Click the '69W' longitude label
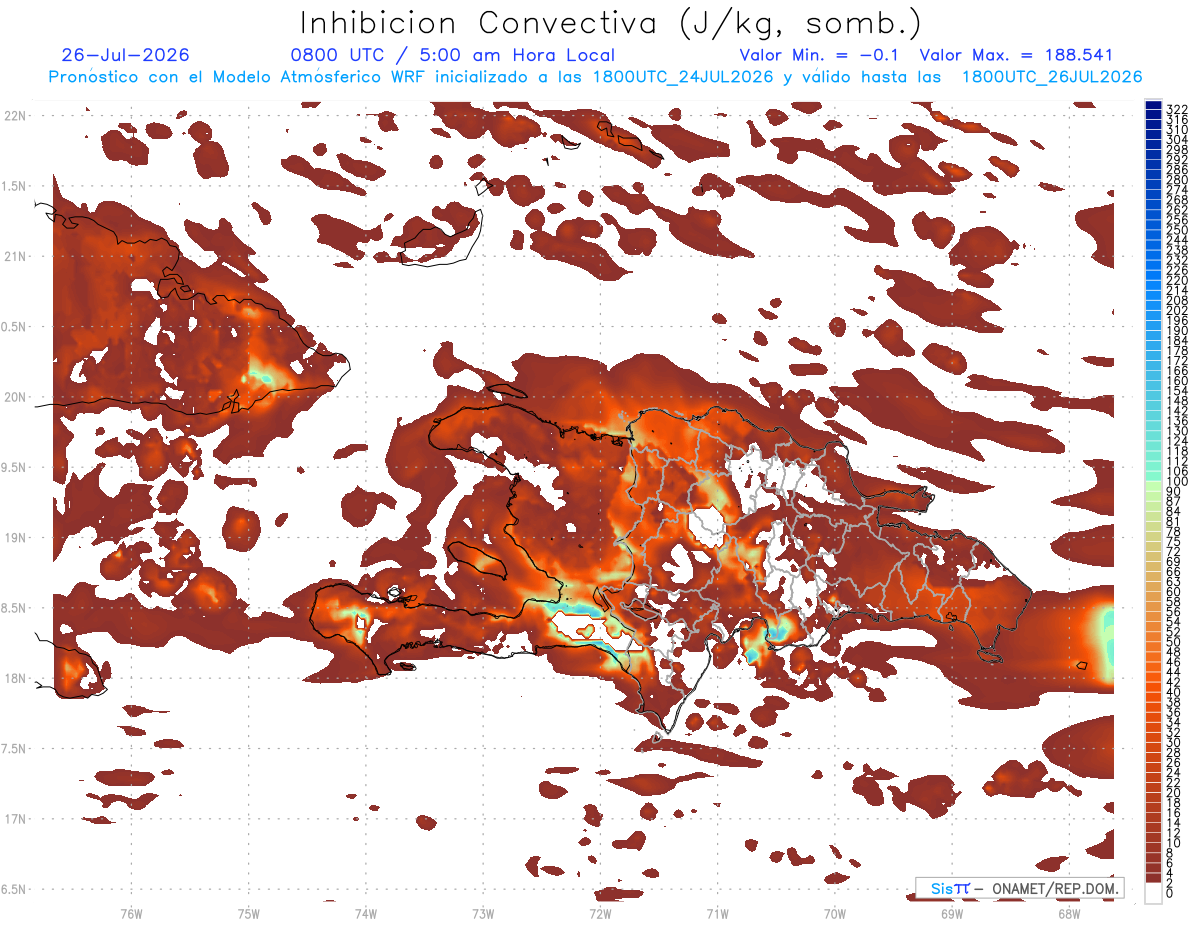1200x927 pixels. click(x=952, y=913)
